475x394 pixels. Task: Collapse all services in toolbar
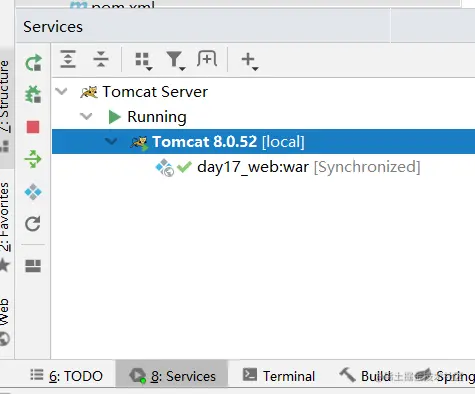click(101, 59)
